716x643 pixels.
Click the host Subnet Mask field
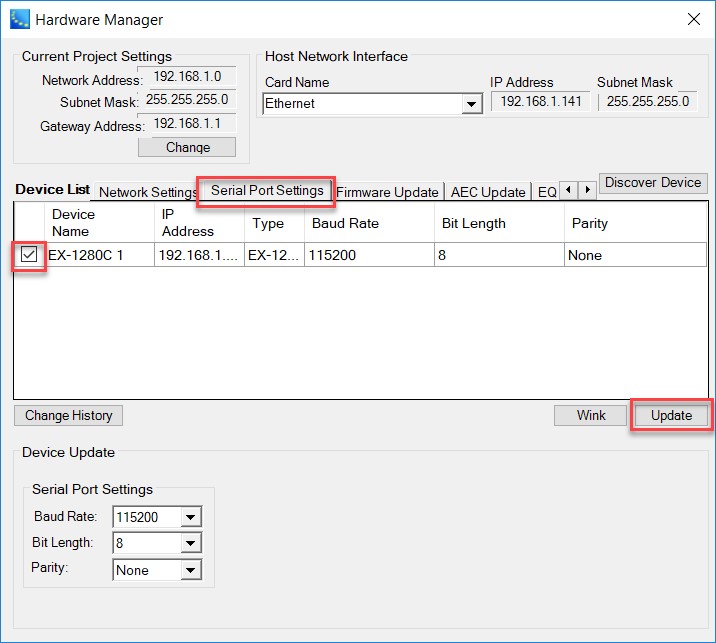pyautogui.click(x=648, y=101)
